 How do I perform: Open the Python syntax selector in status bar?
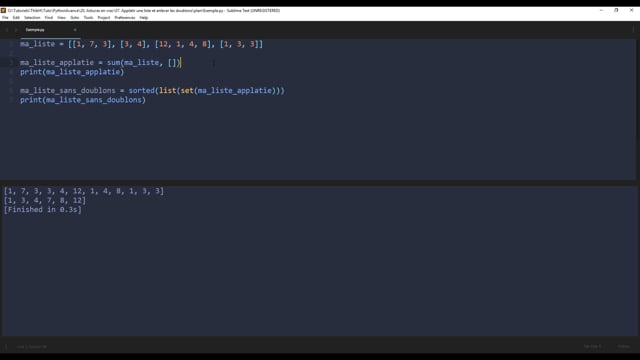(x=623, y=347)
